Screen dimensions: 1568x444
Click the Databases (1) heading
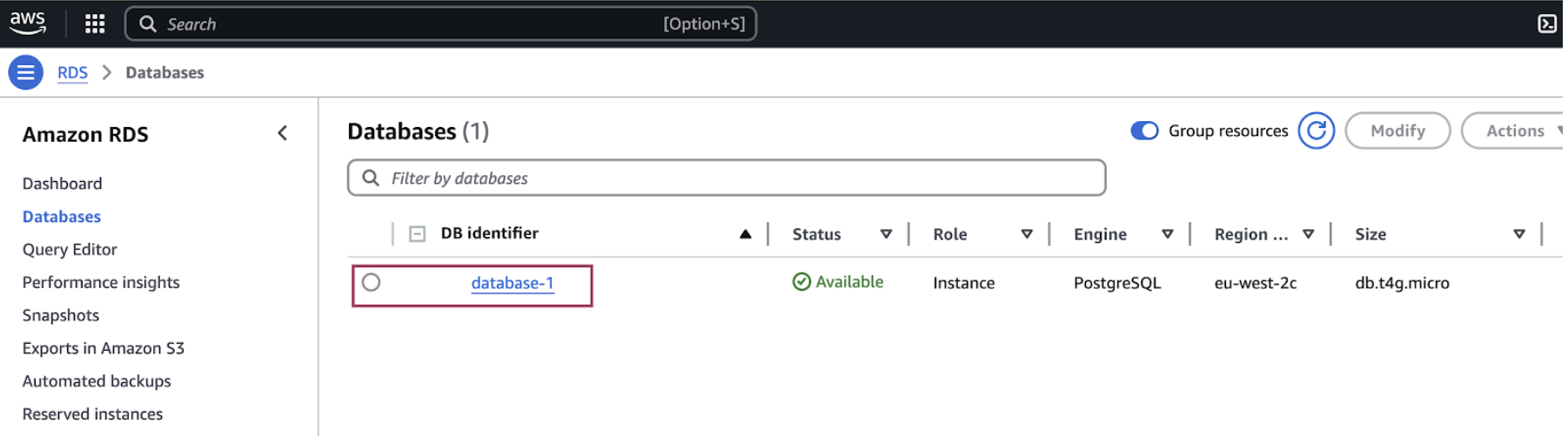418,131
